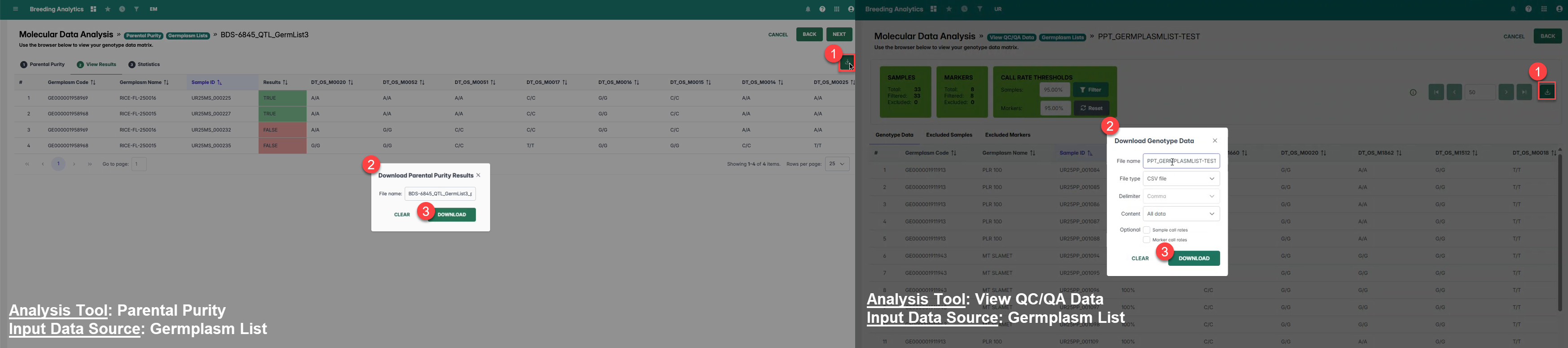Expand the Content dropdown showing All data
The width and height of the screenshot is (1568, 348).
[1180, 214]
